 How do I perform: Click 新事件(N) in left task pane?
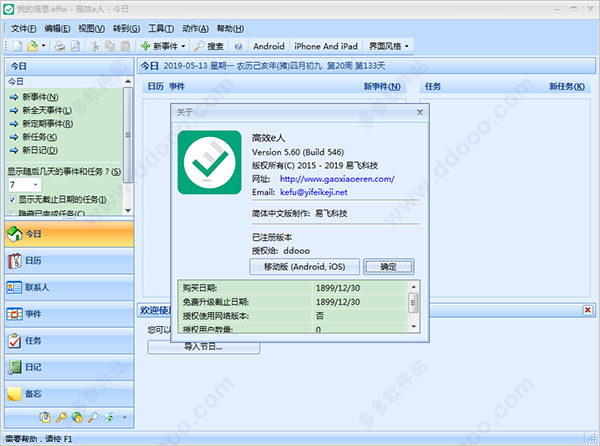pos(40,97)
